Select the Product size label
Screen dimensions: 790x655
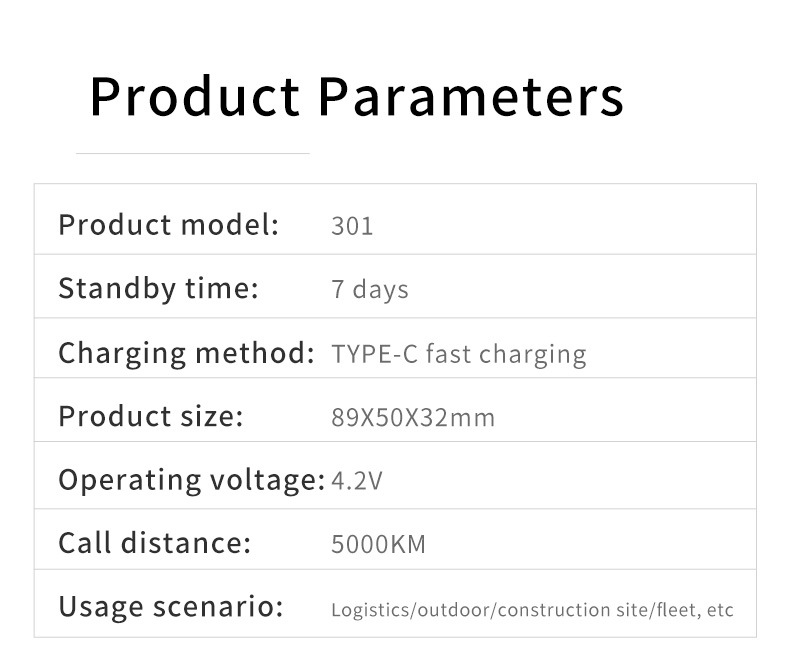point(151,416)
